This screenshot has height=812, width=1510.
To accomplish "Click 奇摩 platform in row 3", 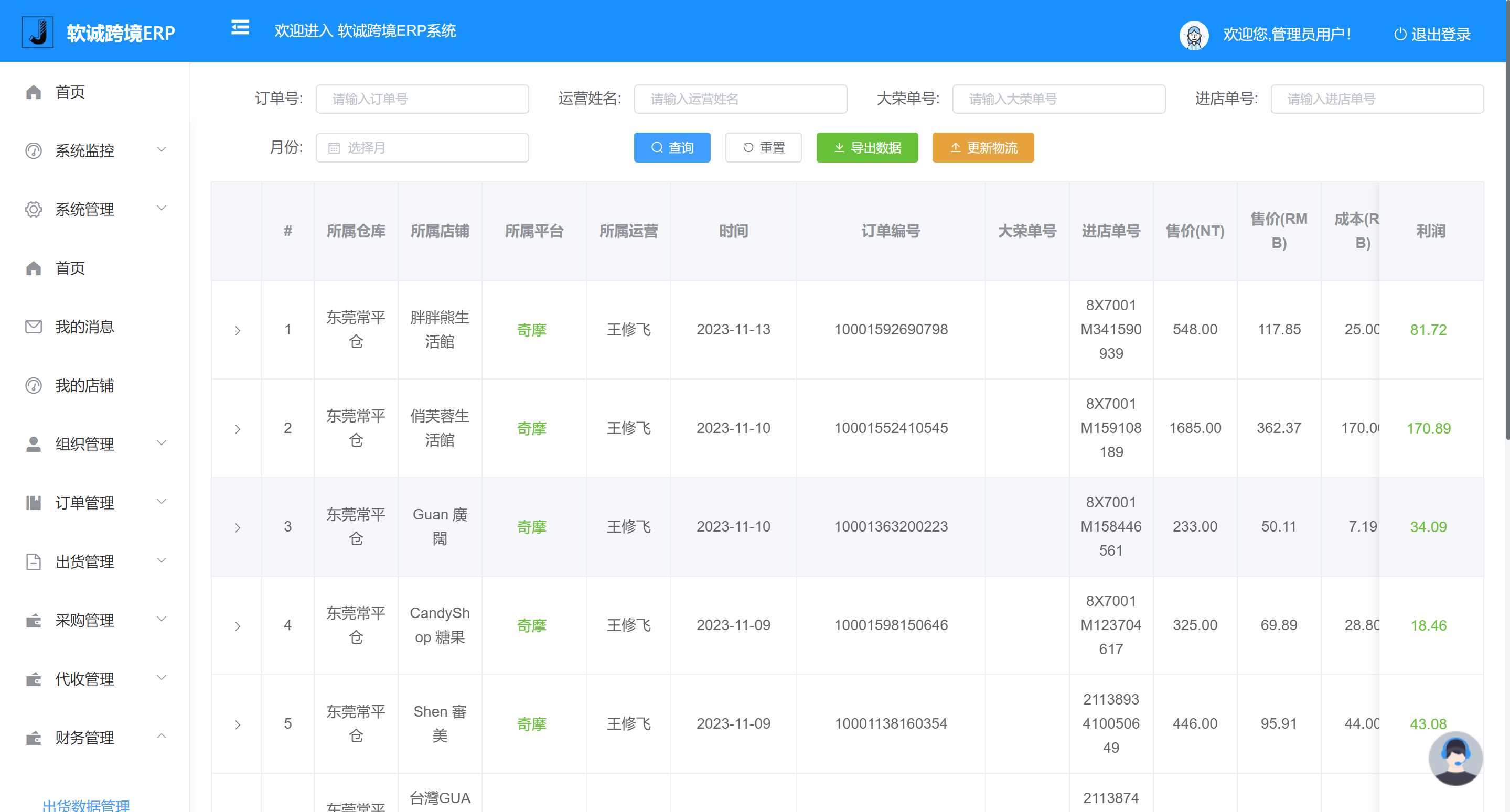I will click(532, 527).
